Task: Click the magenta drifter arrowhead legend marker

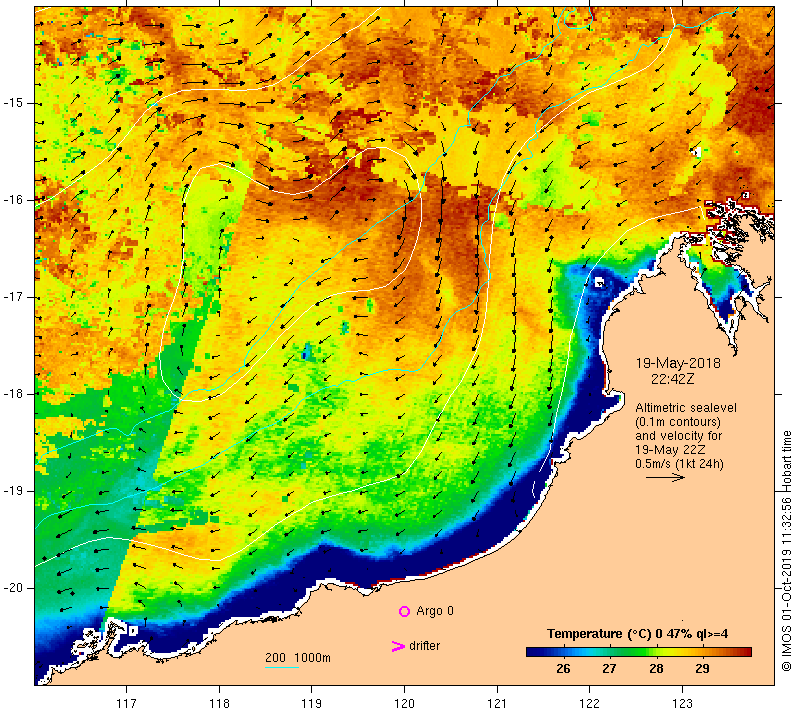Action: [x=397, y=646]
